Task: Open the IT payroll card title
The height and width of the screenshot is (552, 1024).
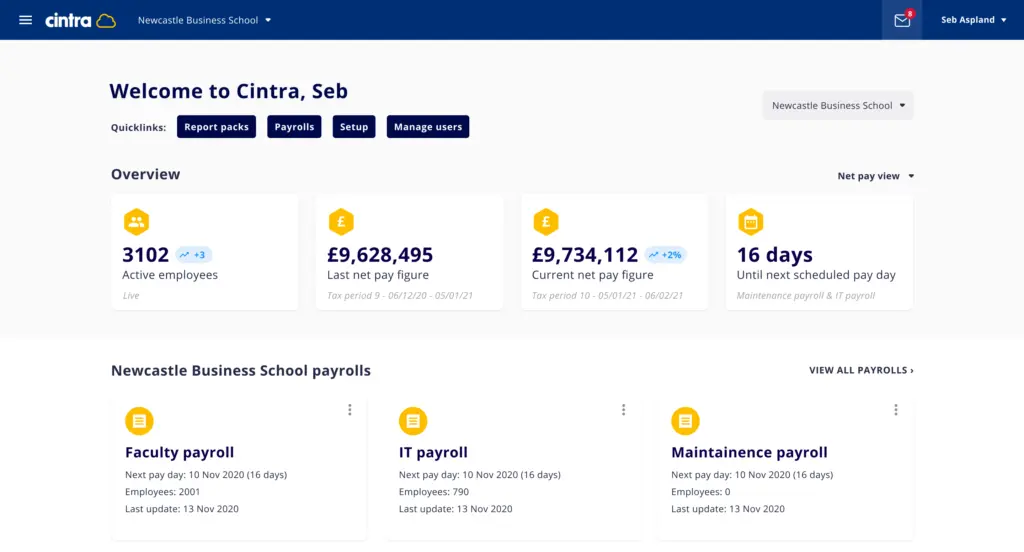Action: tap(433, 452)
